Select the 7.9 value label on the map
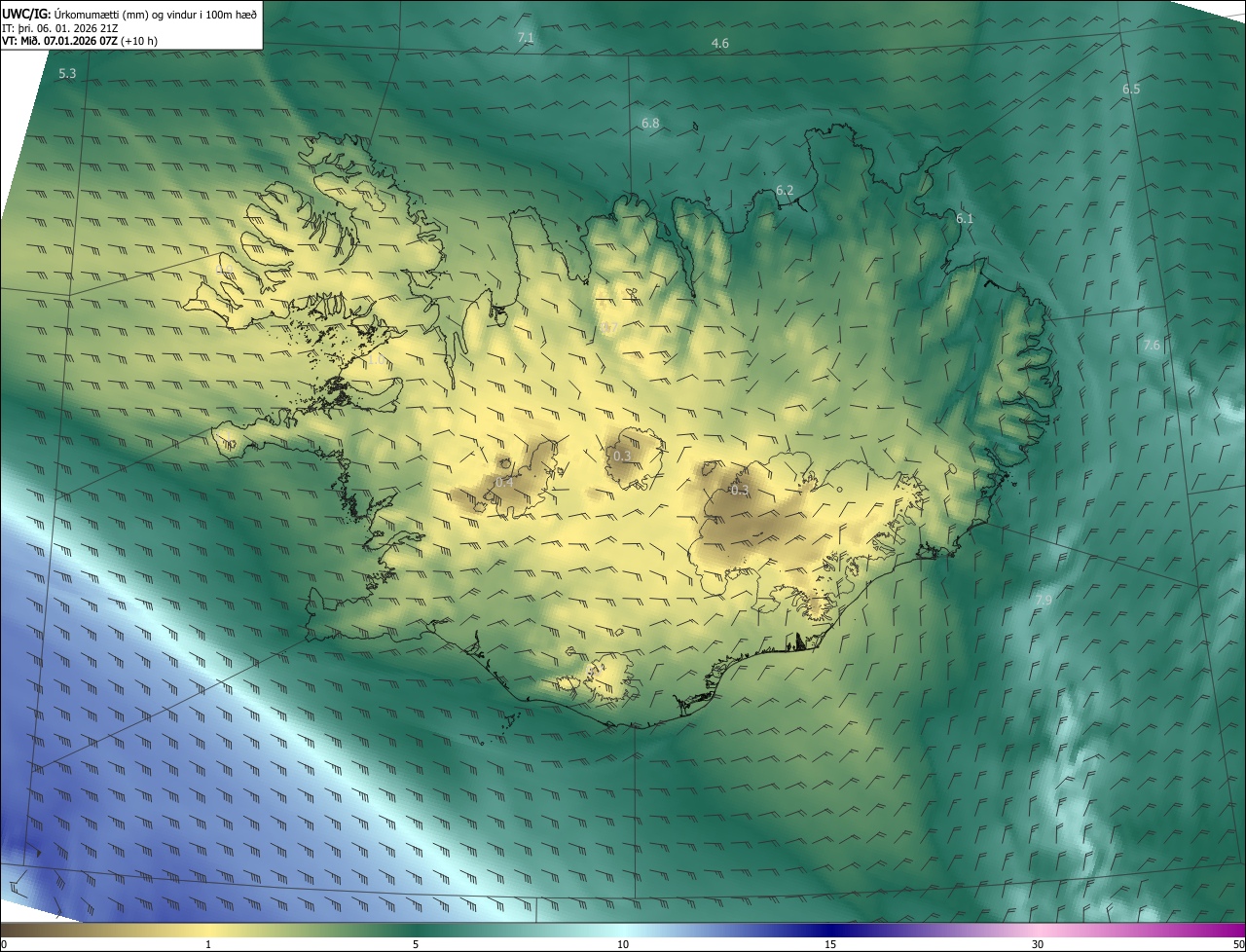 [x=1044, y=601]
